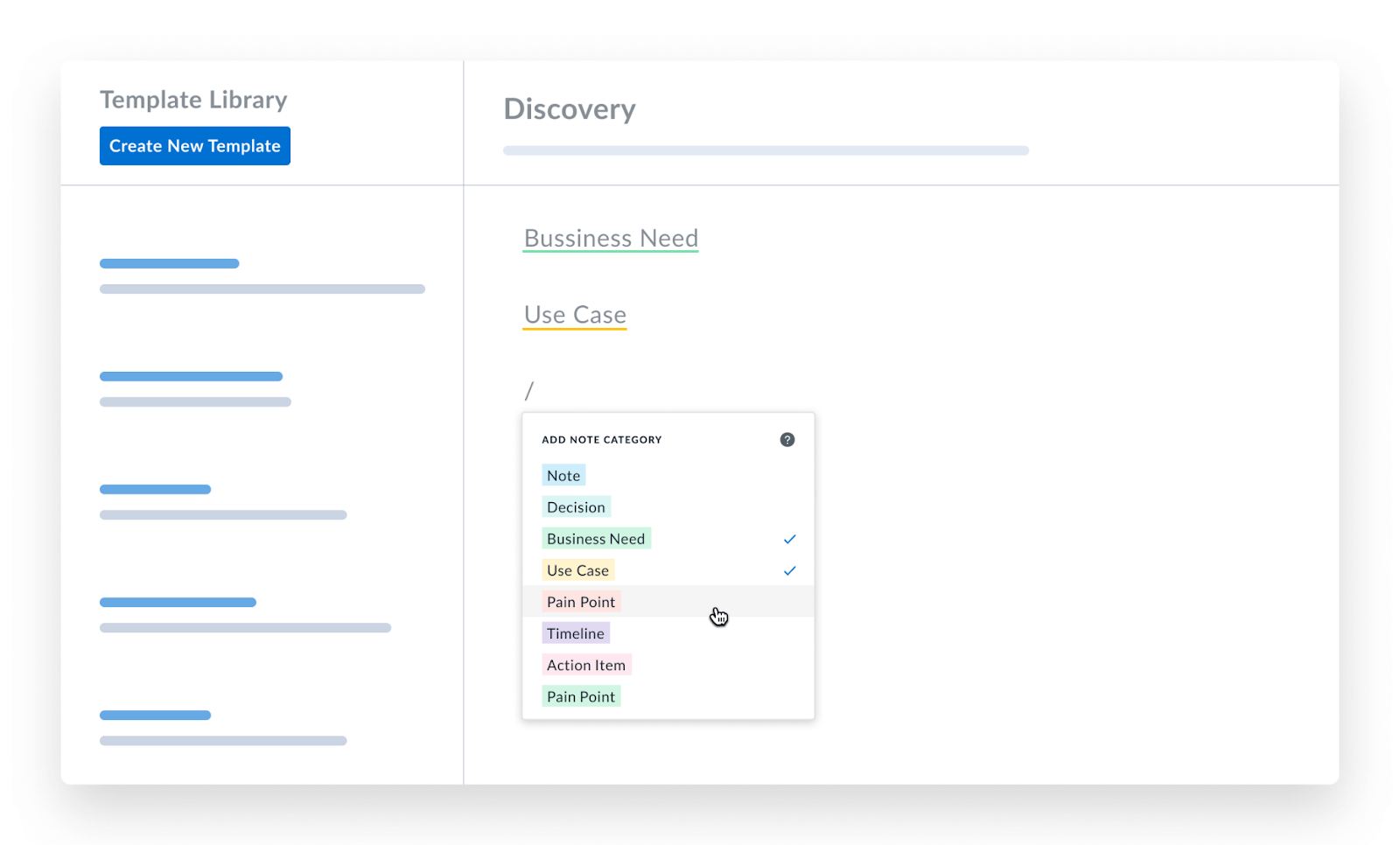Select the third template in the library list
1400x845 pixels.
(156, 489)
